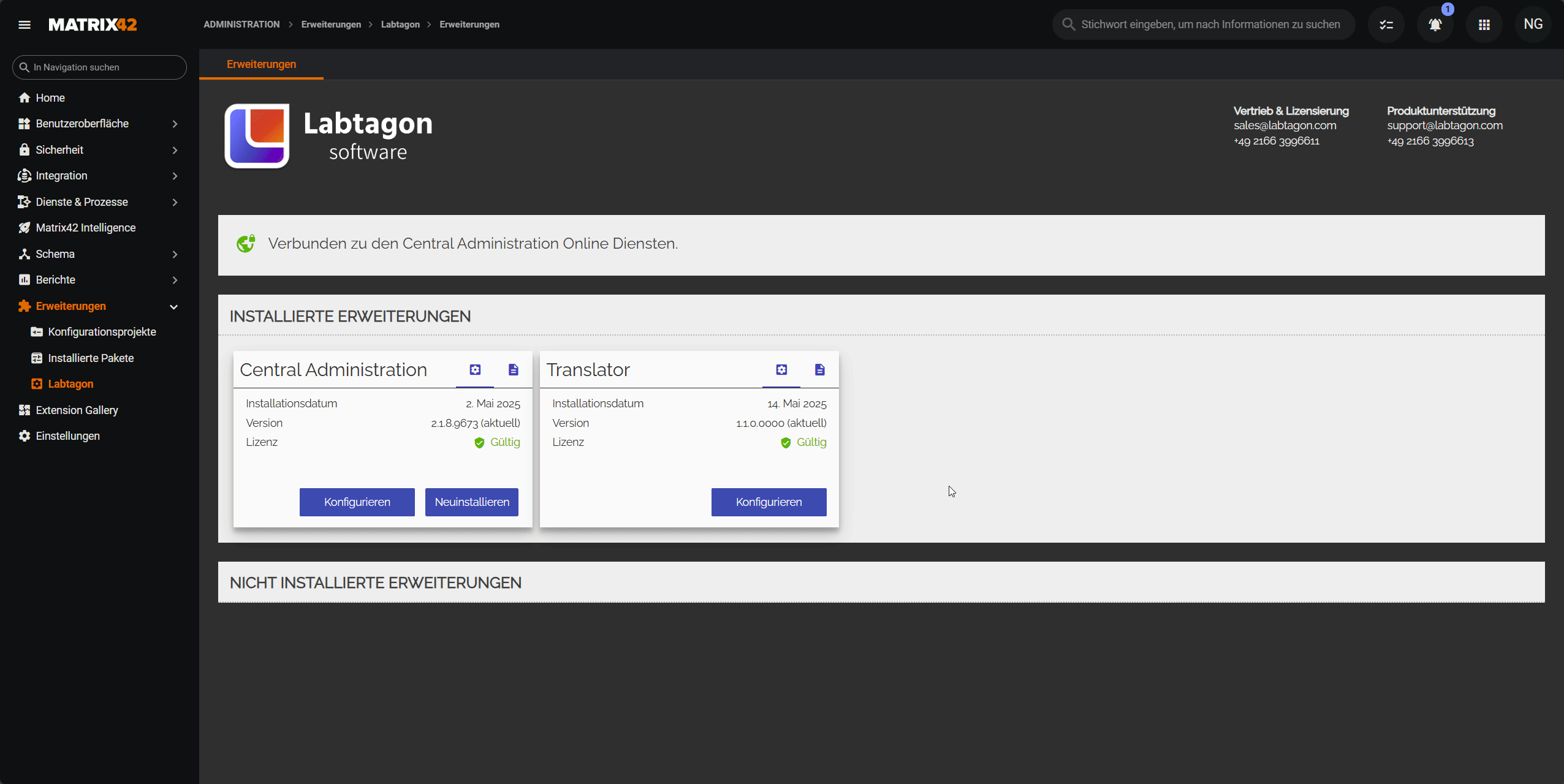Click the Extension Gallery icon
This screenshot has height=784, width=1564.
click(25, 410)
